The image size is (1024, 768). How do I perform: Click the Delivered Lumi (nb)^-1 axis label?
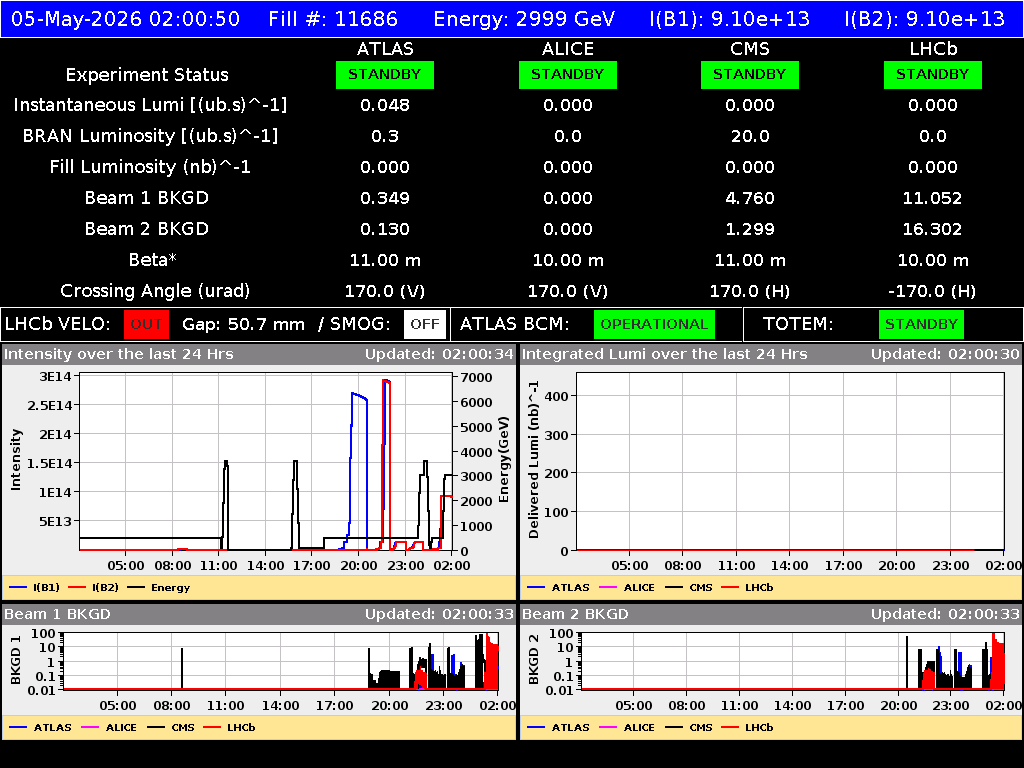tap(534, 460)
